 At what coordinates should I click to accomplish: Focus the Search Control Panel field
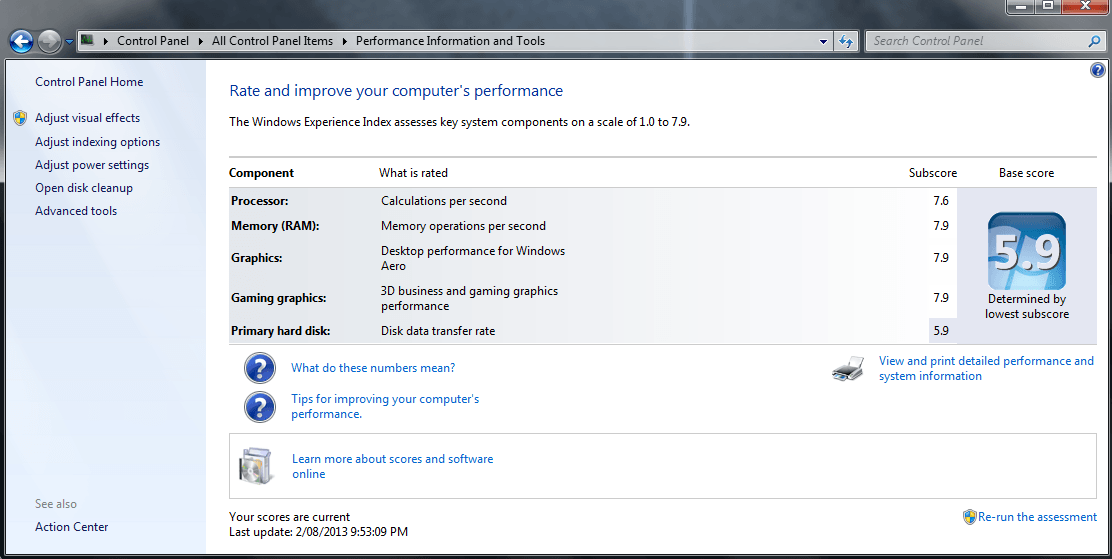click(x=977, y=41)
